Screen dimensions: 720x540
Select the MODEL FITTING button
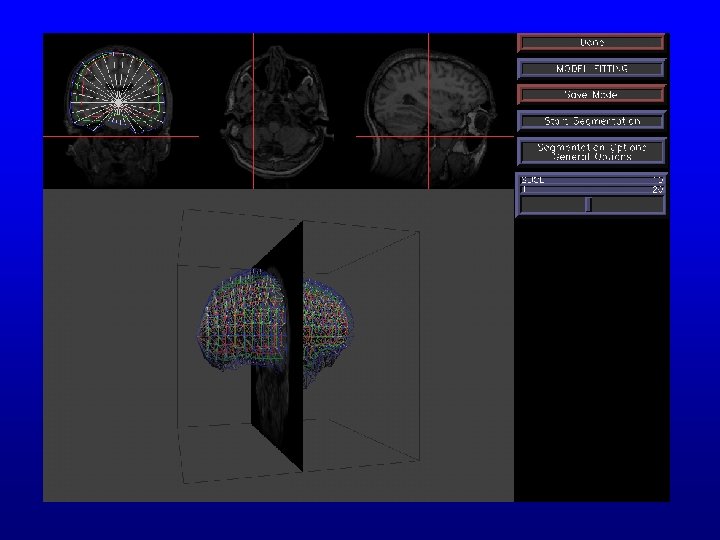591,69
